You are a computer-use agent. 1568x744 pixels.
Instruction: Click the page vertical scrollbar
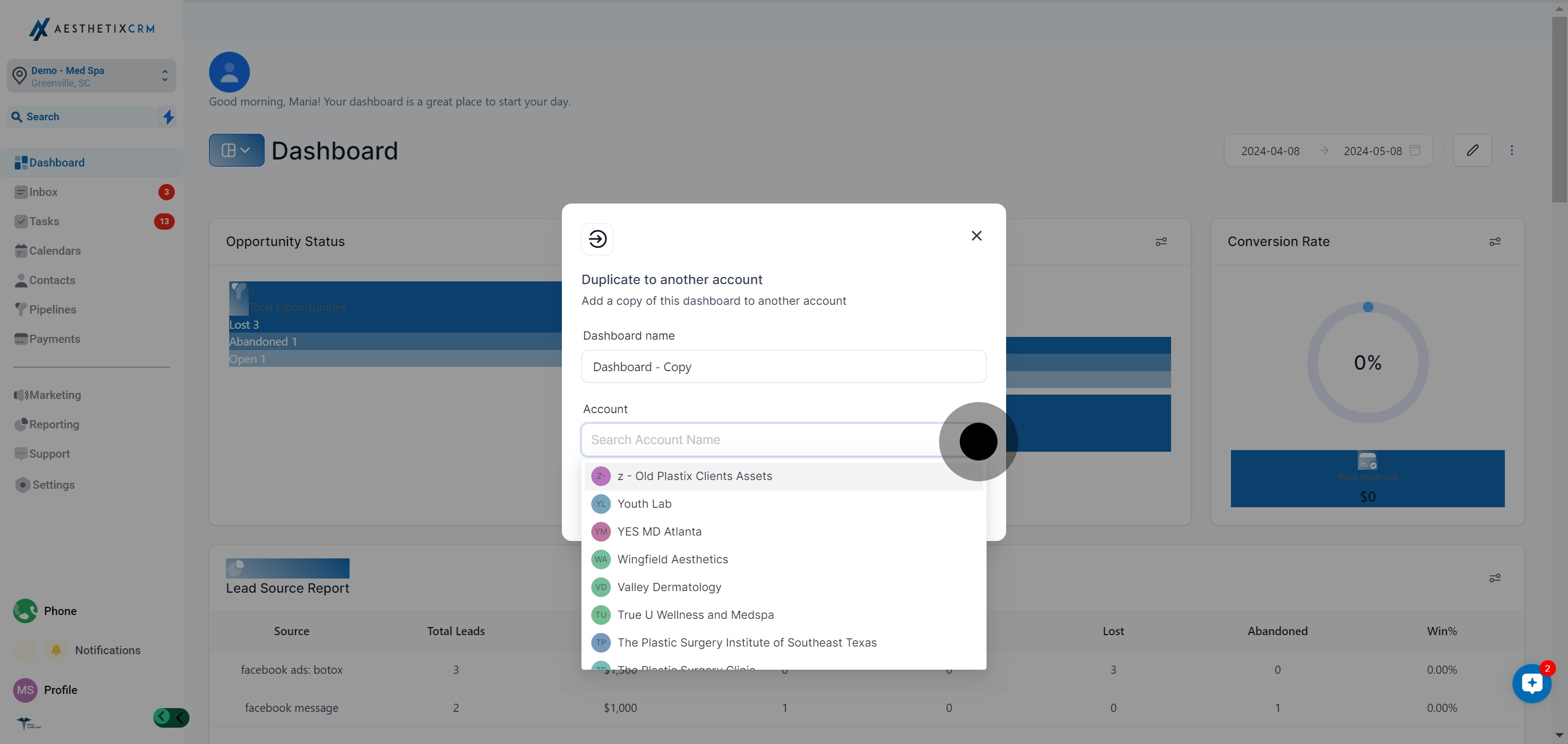(1559, 109)
